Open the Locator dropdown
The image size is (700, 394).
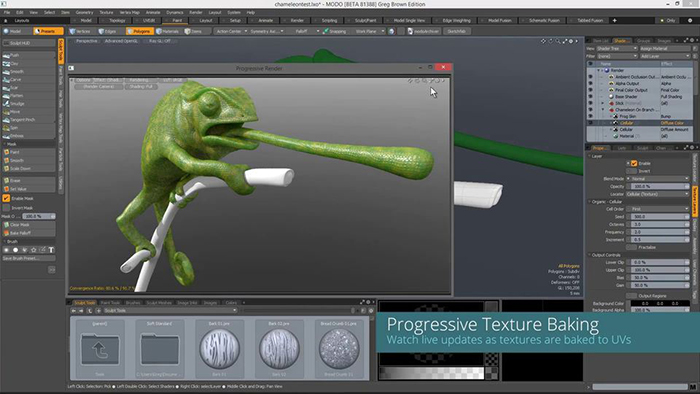click(x=658, y=194)
